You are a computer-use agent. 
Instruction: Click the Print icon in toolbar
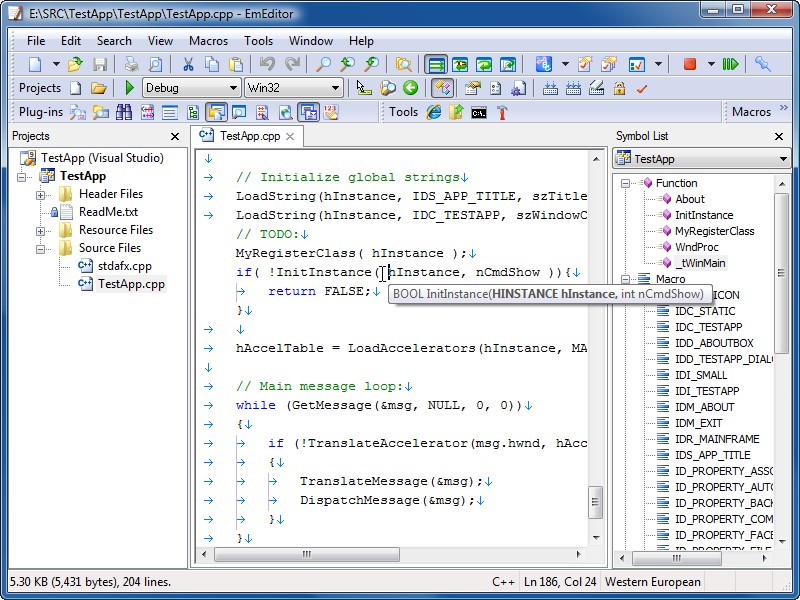(131, 64)
